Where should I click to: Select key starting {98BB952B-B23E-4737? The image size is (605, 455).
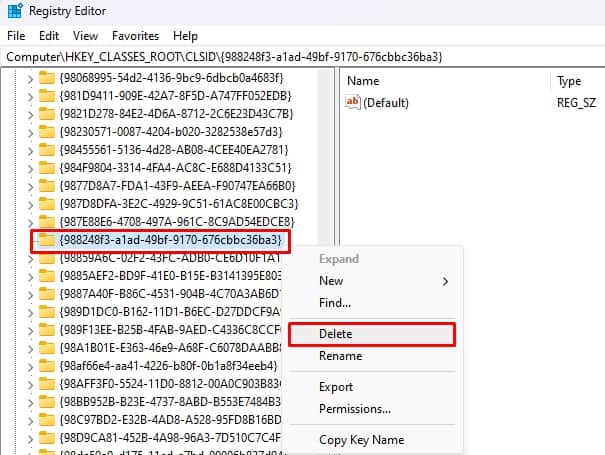click(170, 402)
